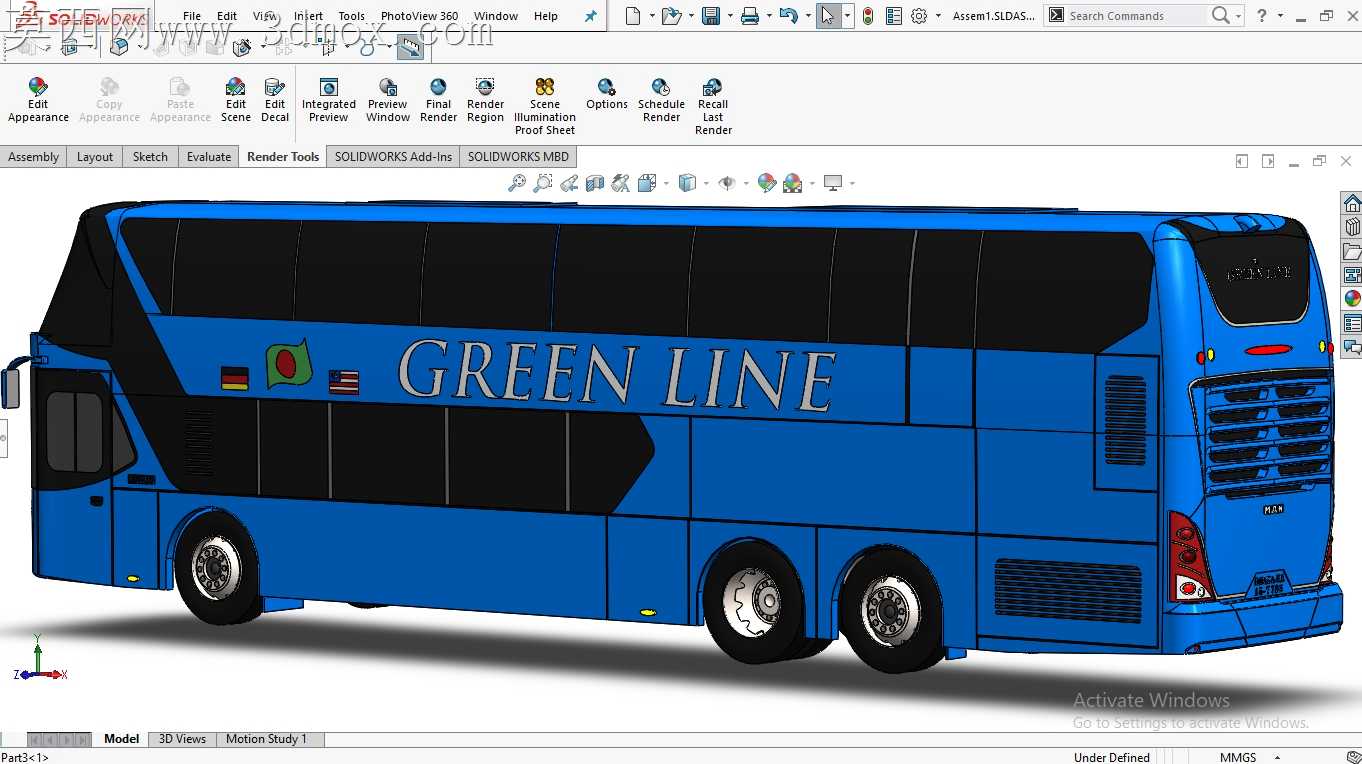Open the Motion Study 1 tab
The image size is (1362, 764).
(266, 739)
